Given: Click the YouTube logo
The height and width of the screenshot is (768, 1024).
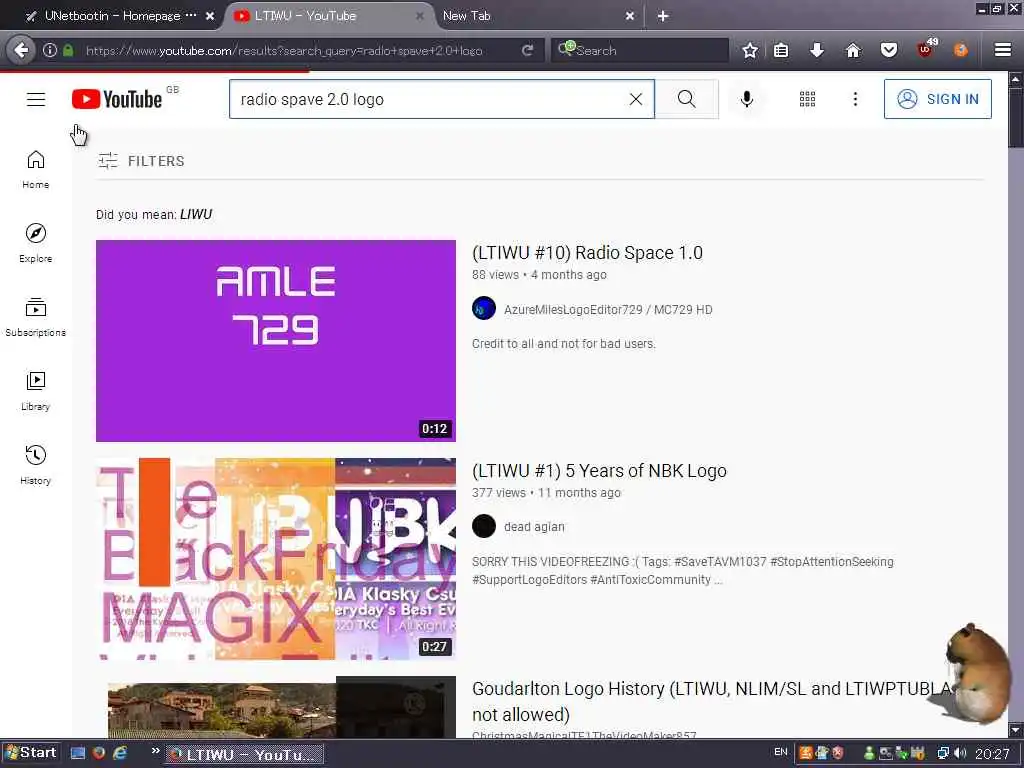Looking at the screenshot, I should [x=118, y=99].
